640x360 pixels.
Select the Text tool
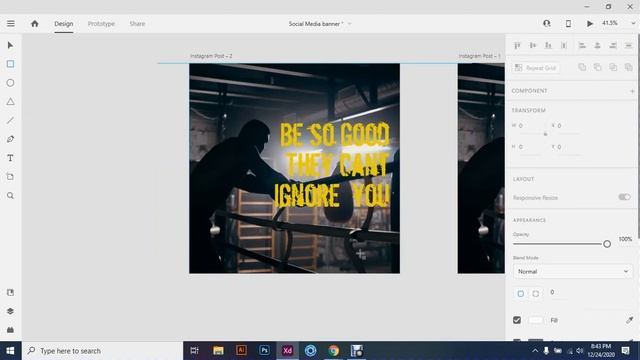(10, 158)
